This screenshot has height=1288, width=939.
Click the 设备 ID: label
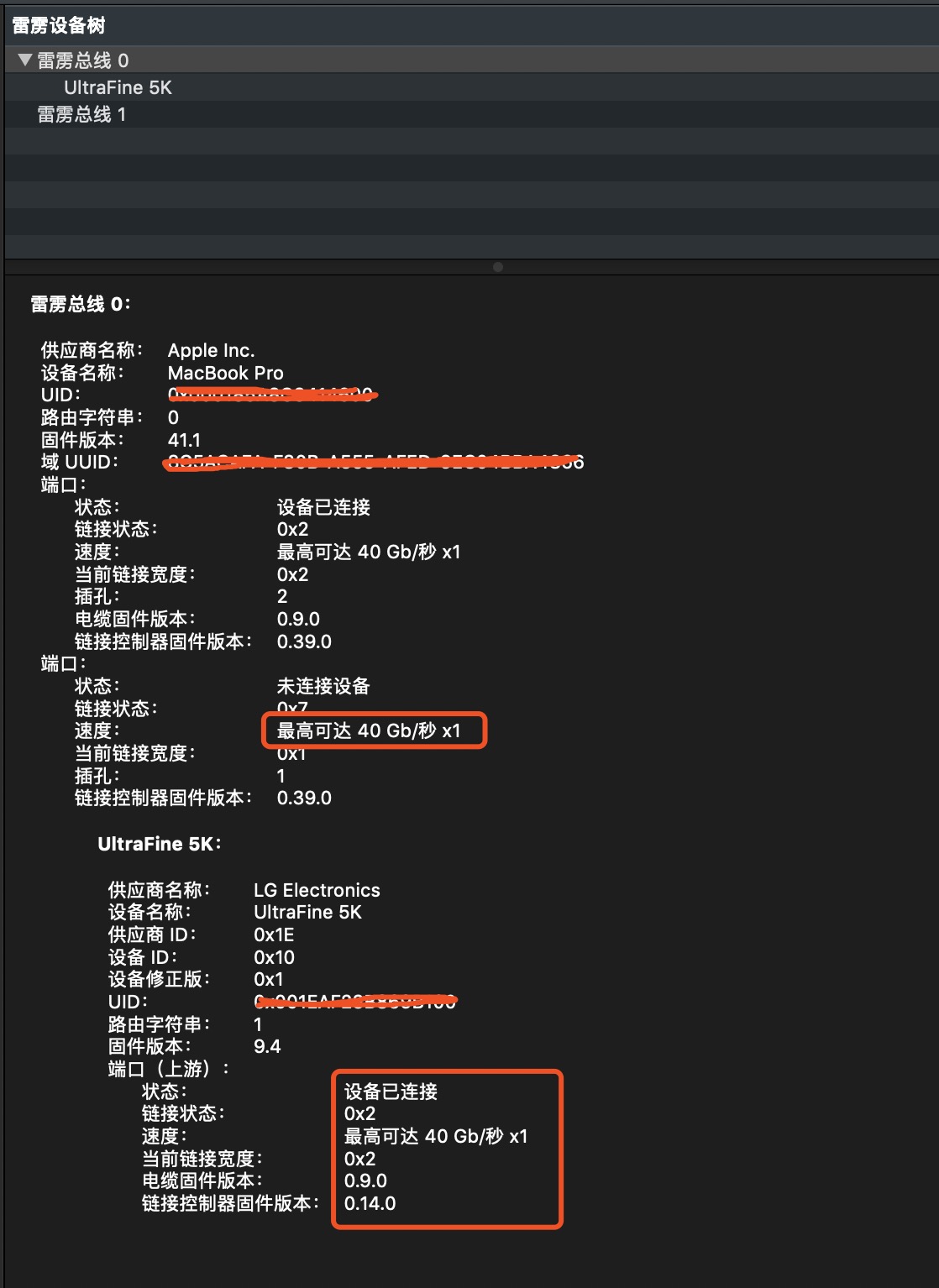pyautogui.click(x=143, y=957)
